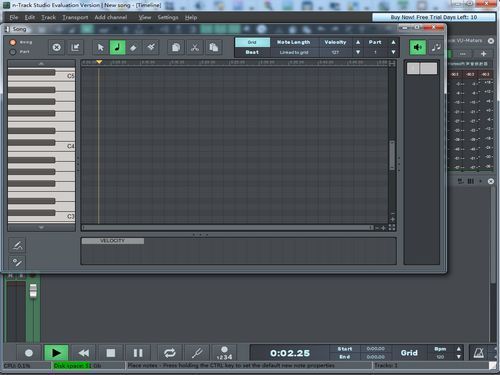The image size is (500, 375).
Task: Open the tuner fork icon
Action: [x=197, y=353]
